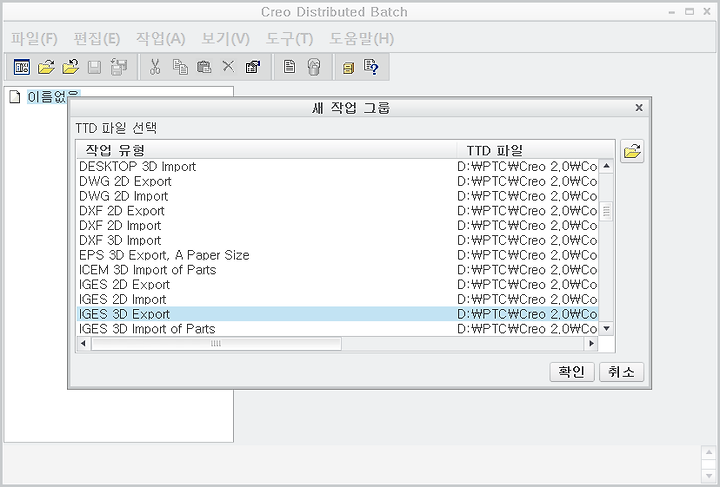Open the 보기(V) menu
This screenshot has height=487, width=720.
pyautogui.click(x=225, y=39)
